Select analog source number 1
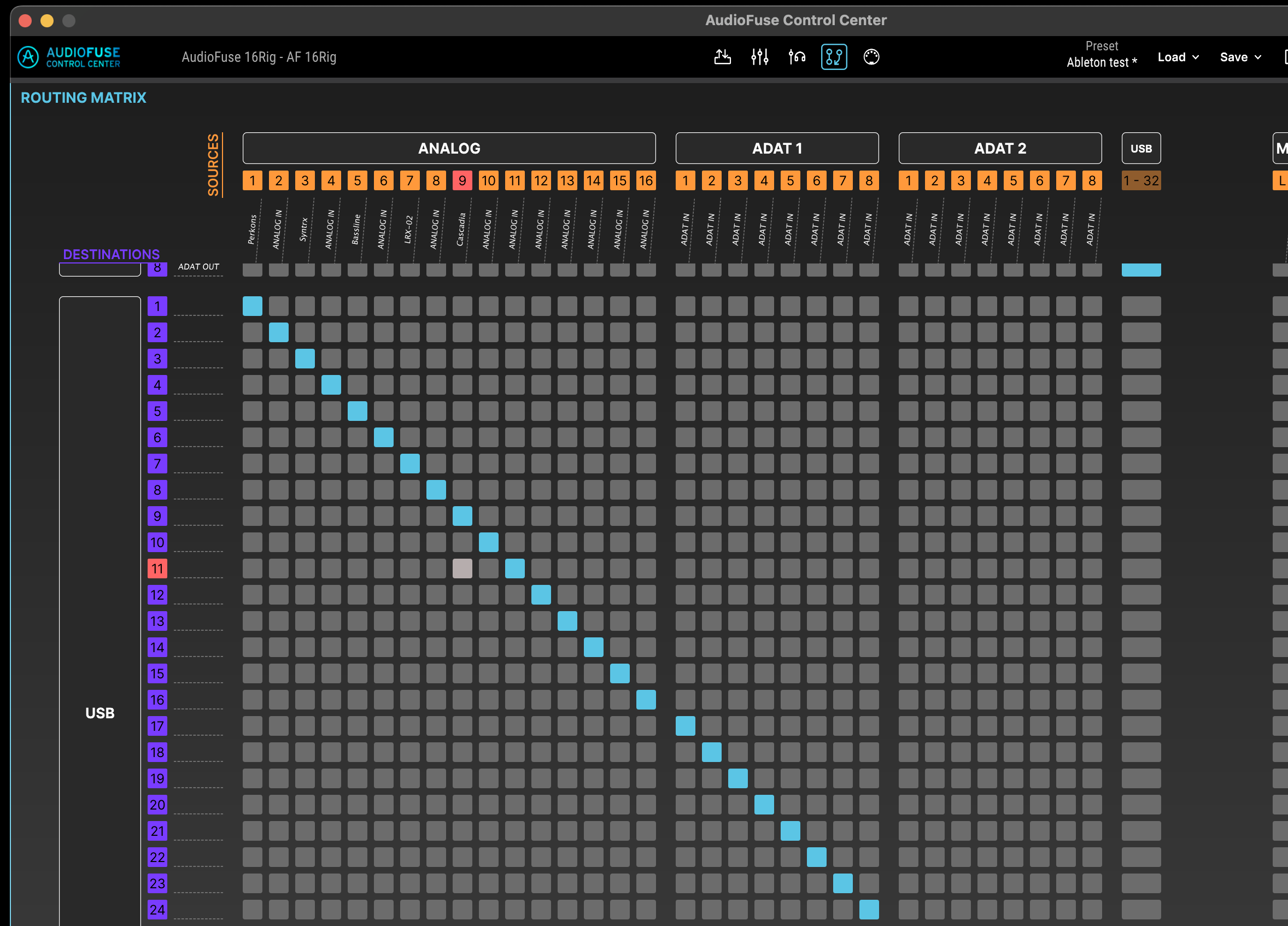 (252, 180)
